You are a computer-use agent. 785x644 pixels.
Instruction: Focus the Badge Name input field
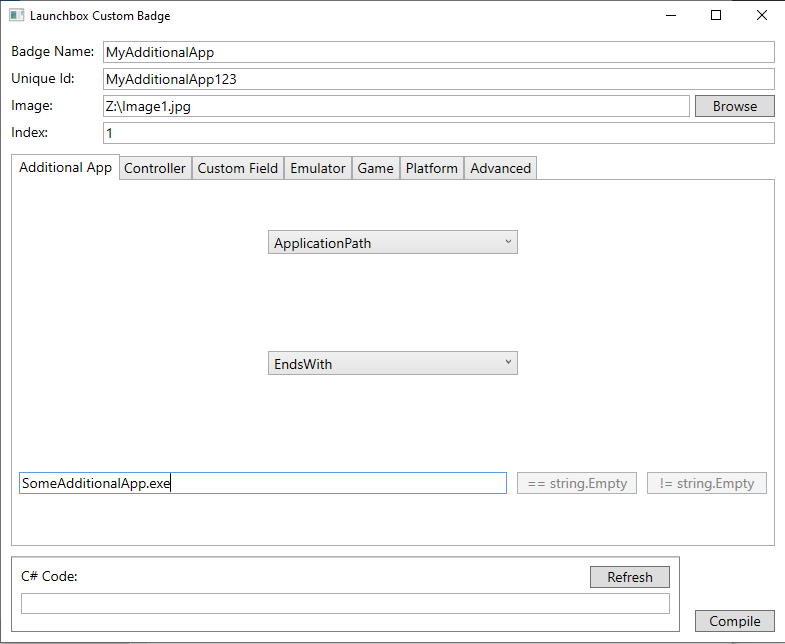coord(439,52)
